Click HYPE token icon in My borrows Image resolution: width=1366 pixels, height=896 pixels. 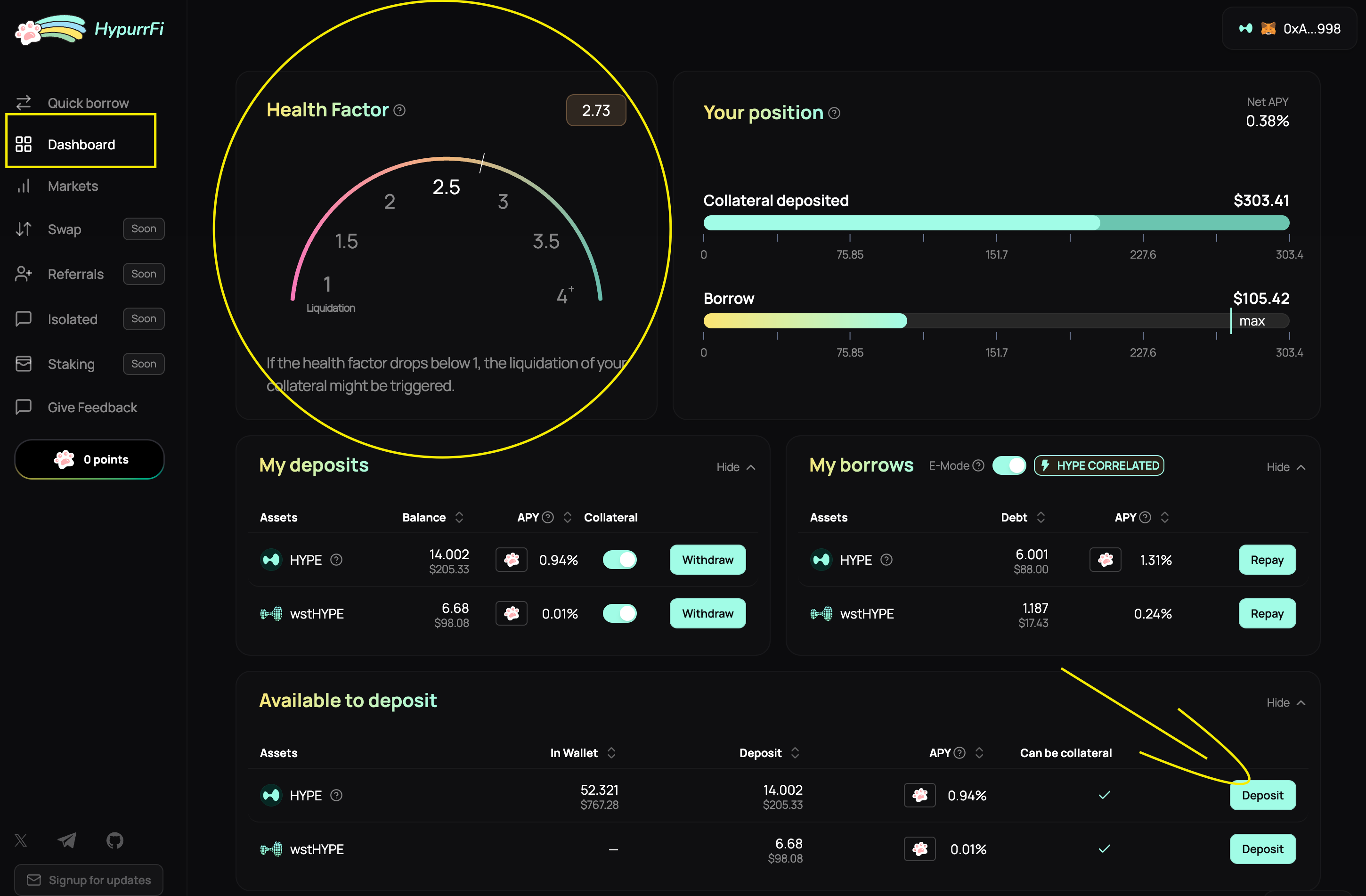(821, 560)
